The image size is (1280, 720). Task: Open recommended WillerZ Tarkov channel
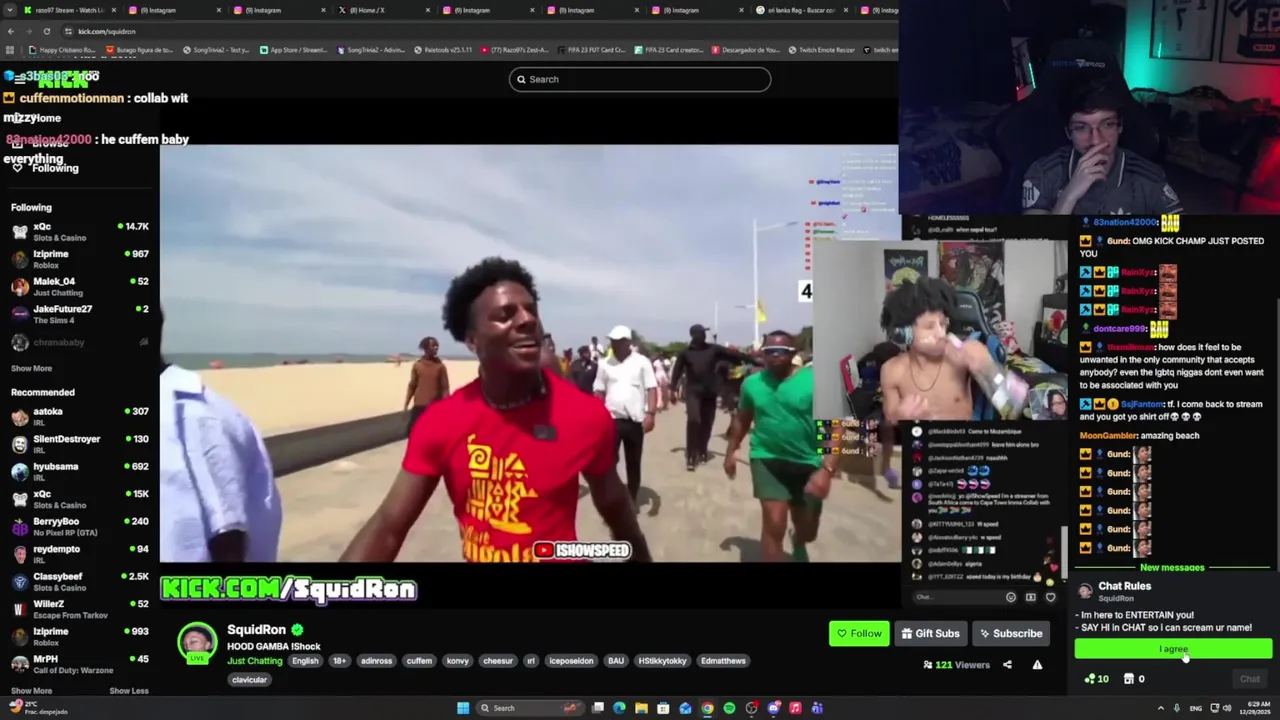pos(80,609)
